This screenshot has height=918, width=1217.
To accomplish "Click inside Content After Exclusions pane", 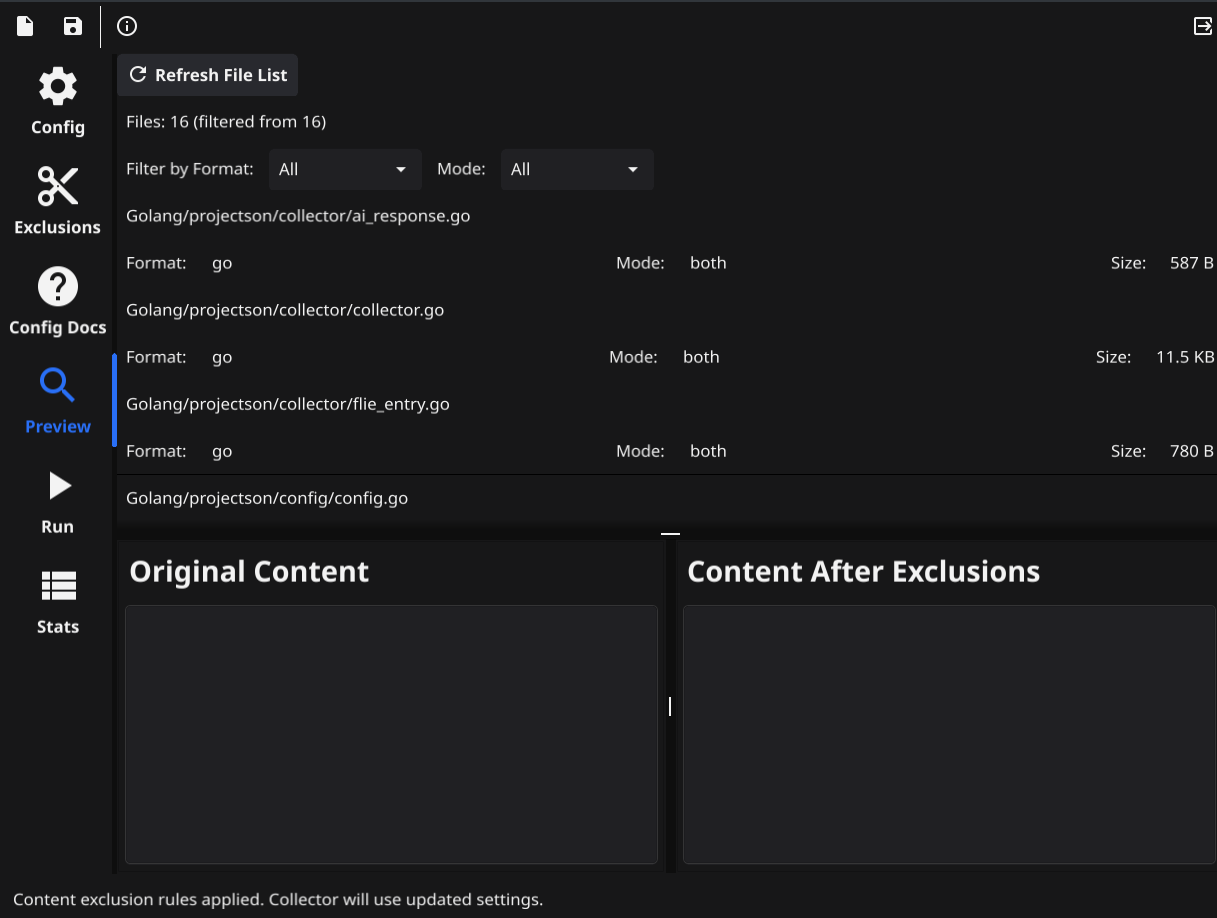I will 948,734.
